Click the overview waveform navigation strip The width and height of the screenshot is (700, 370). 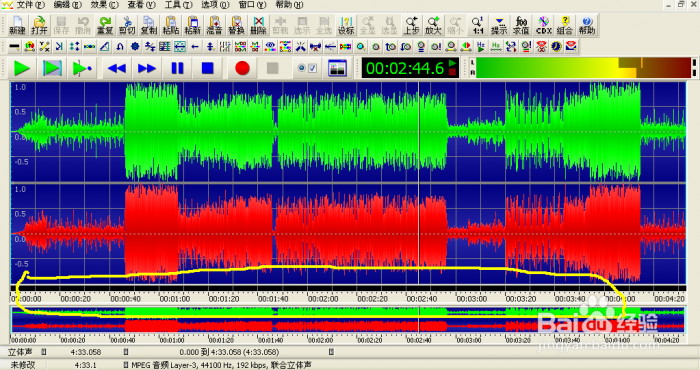(347, 320)
